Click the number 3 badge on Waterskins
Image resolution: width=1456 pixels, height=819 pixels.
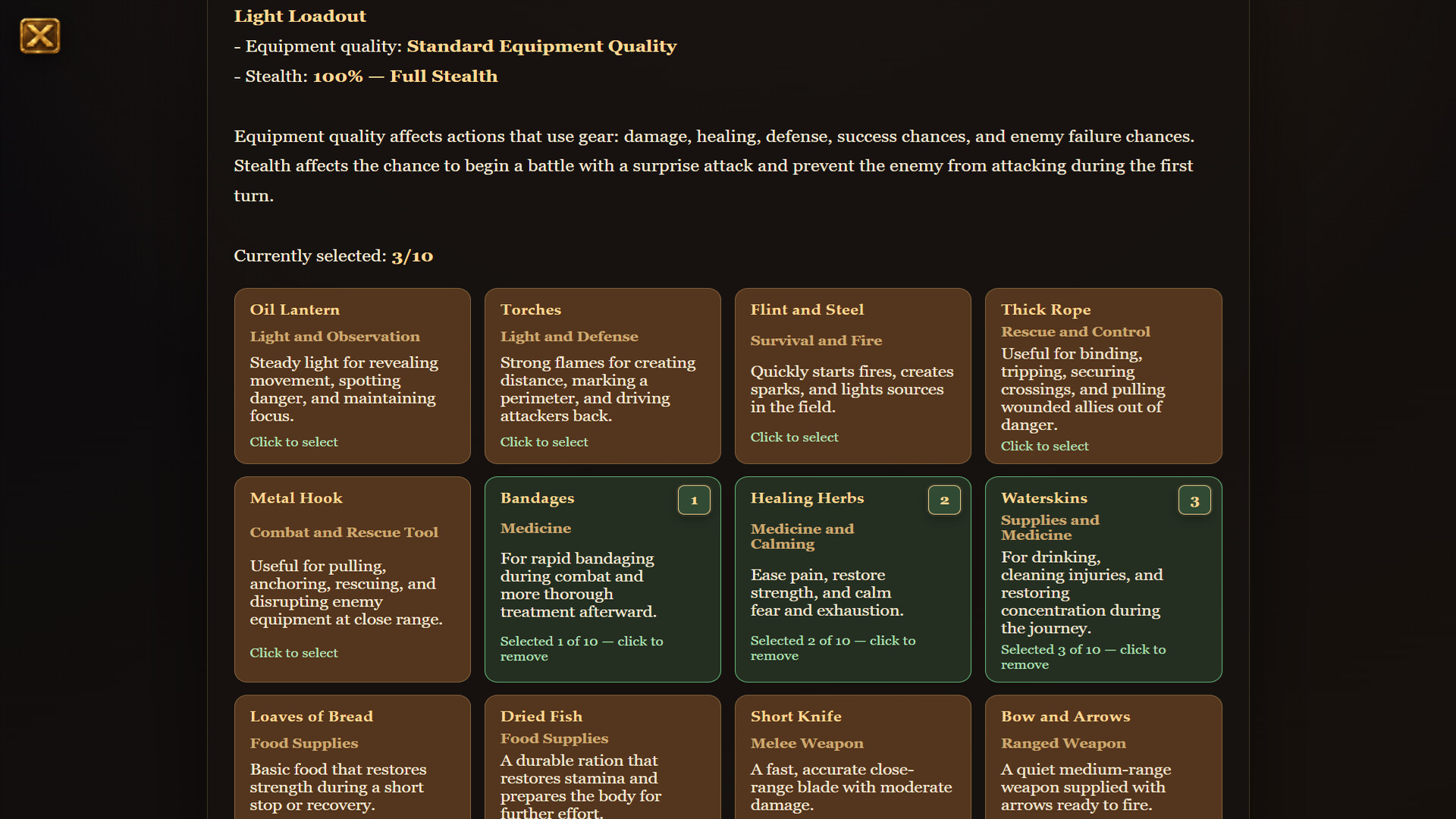[1194, 500]
